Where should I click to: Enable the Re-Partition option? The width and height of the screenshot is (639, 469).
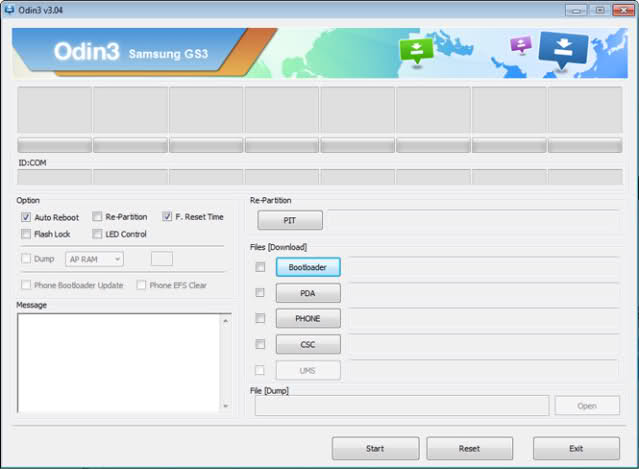point(97,216)
